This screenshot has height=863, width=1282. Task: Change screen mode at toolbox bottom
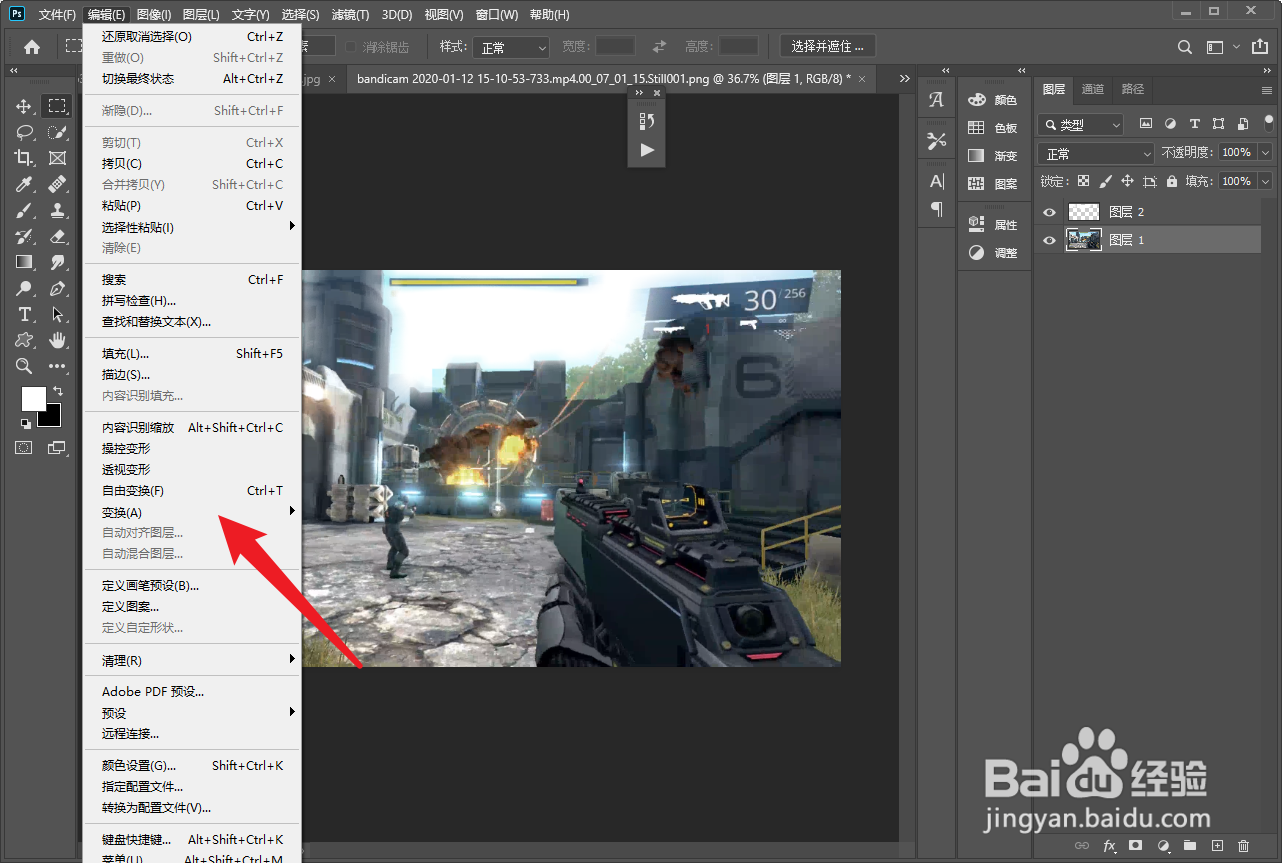57,447
